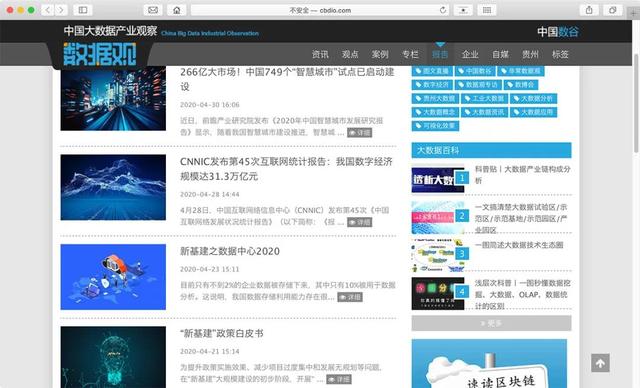Click the gray 更多 bar below 大数据百科
This screenshot has width=640, height=388.
[x=491, y=323]
